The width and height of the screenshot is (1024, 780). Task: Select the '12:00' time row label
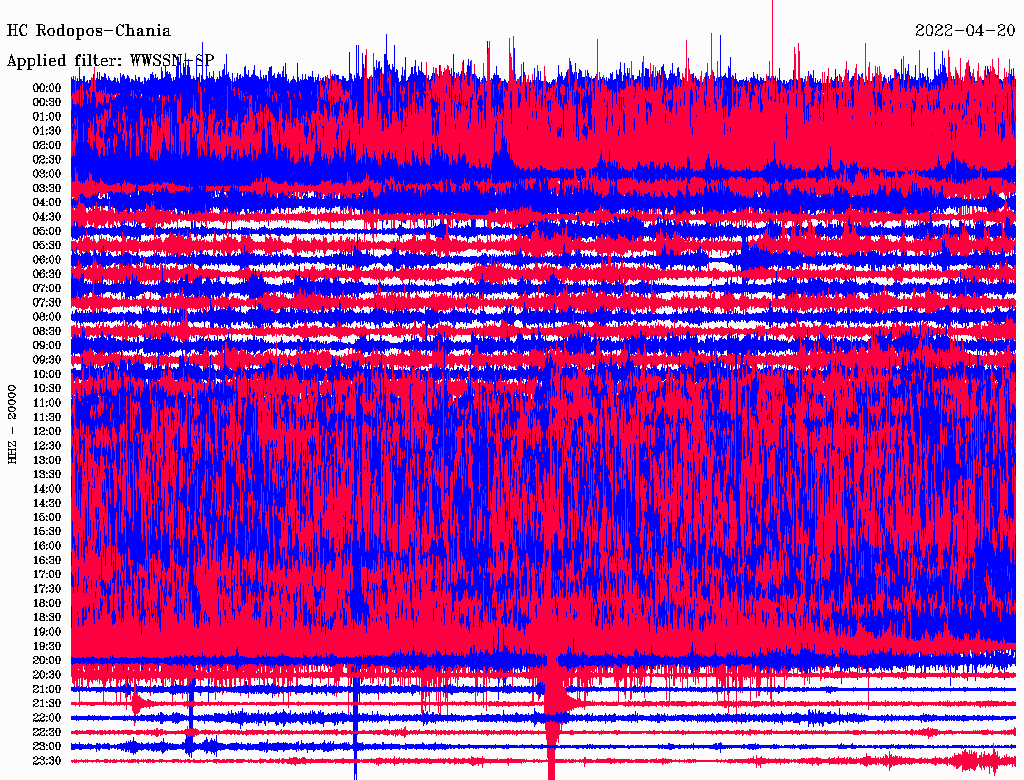pyautogui.click(x=47, y=432)
